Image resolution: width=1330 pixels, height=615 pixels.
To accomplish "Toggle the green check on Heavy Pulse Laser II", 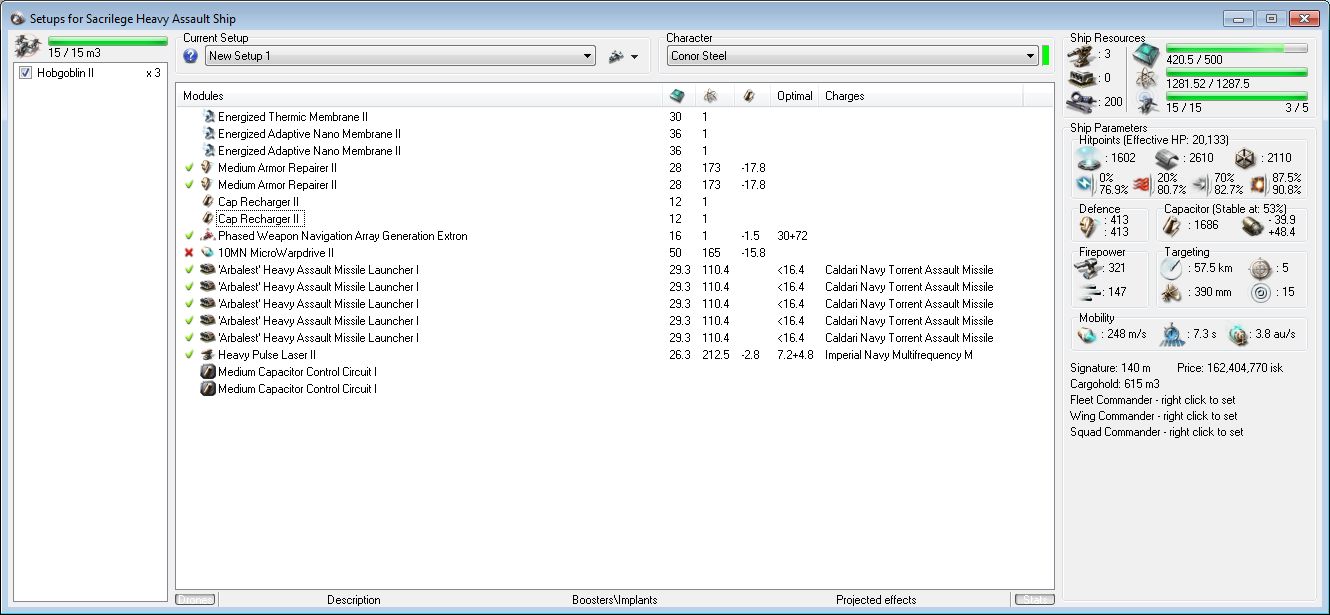I will [189, 355].
